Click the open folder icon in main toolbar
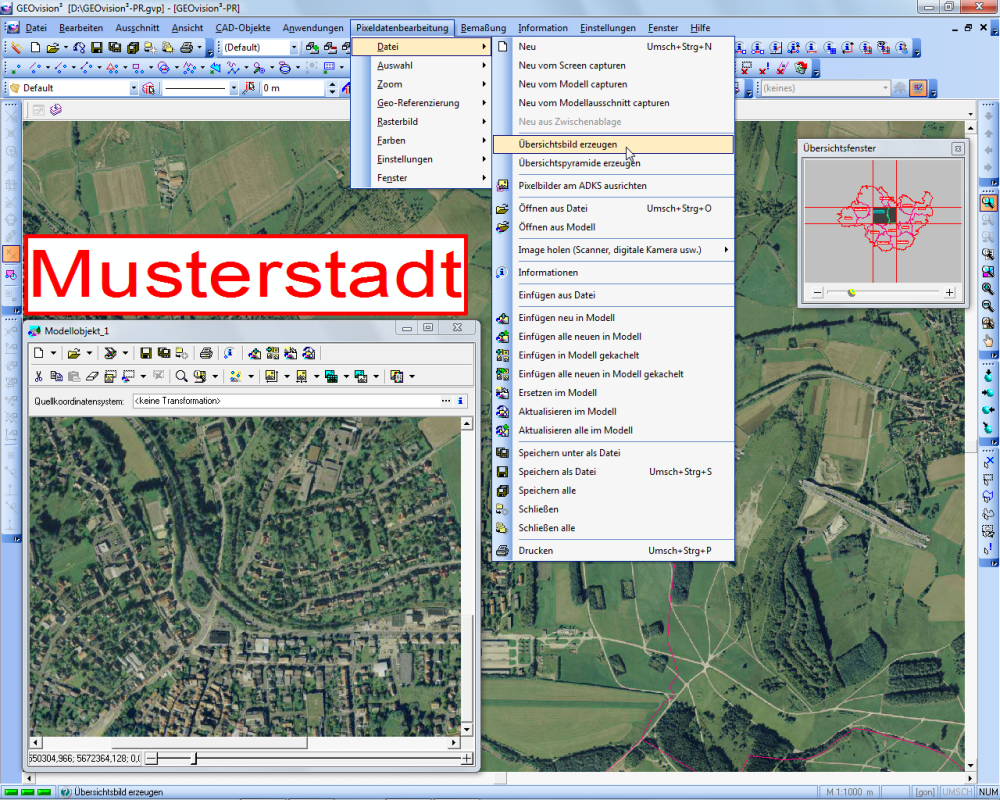Image resolution: width=1000 pixels, height=800 pixels. pyautogui.click(x=53, y=47)
